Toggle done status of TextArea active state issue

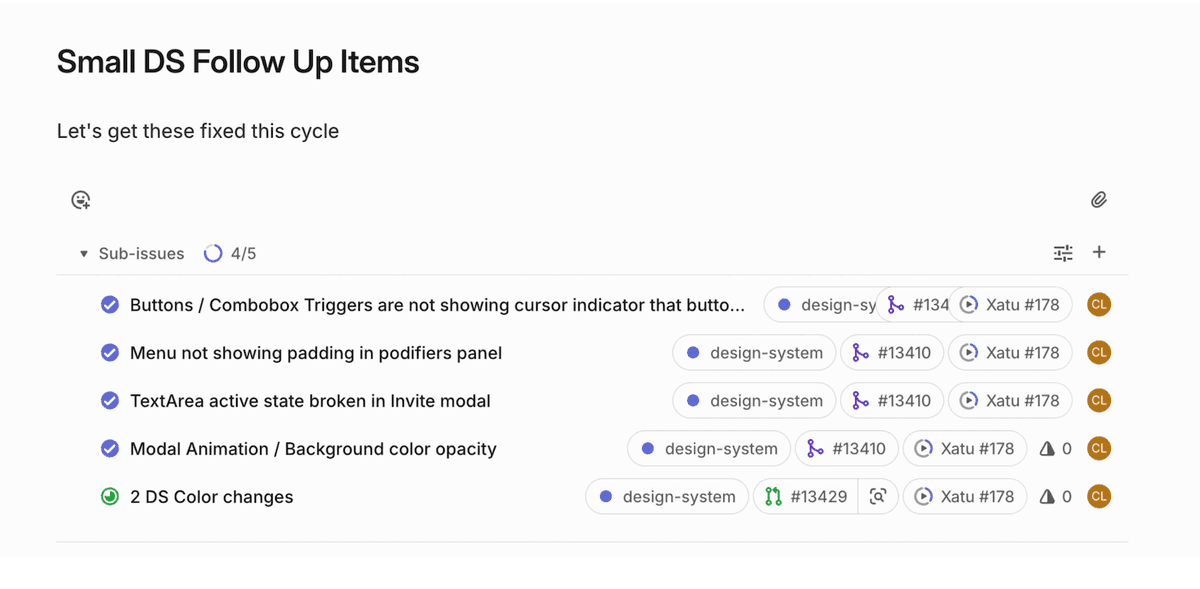(x=110, y=401)
